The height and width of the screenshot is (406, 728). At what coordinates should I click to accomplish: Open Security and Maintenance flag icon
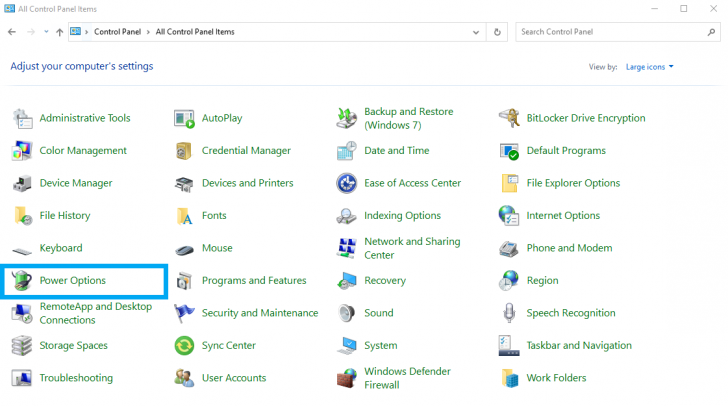(184, 314)
